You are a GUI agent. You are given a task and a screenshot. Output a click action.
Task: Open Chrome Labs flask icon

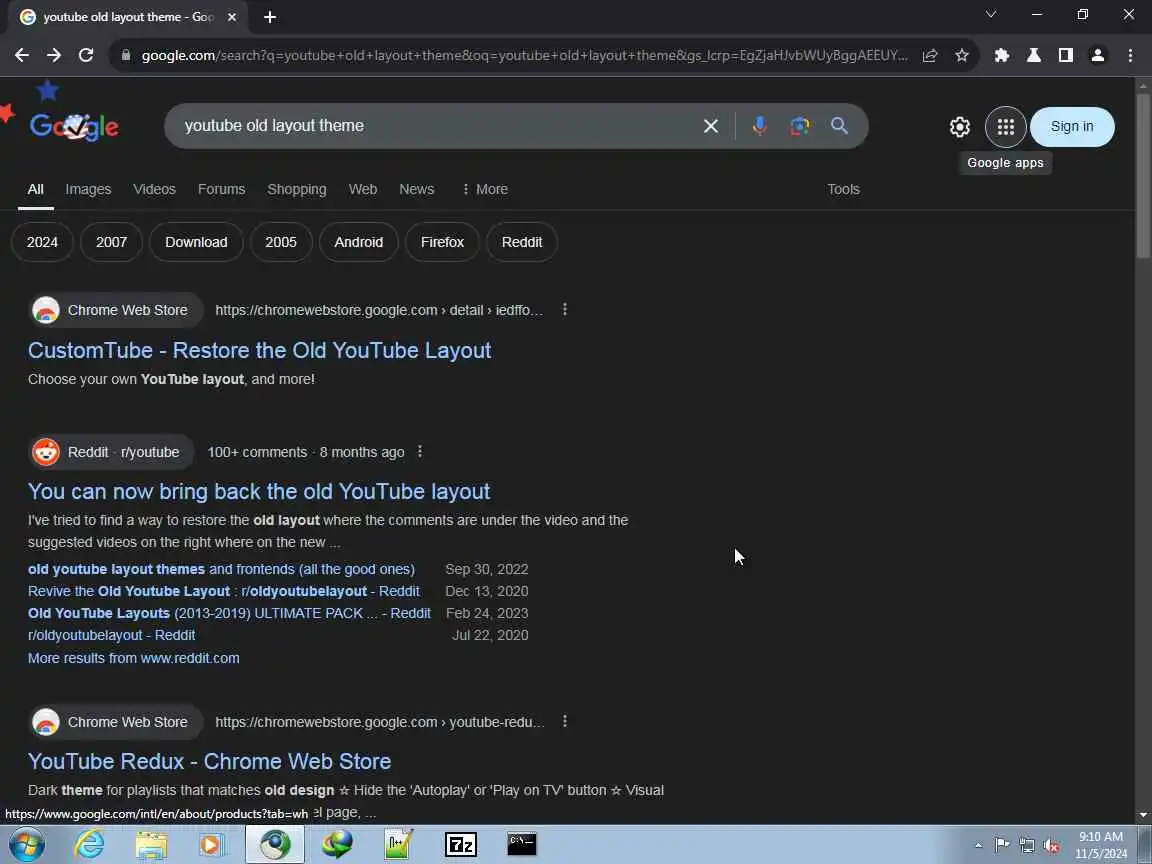[x=1033, y=55]
